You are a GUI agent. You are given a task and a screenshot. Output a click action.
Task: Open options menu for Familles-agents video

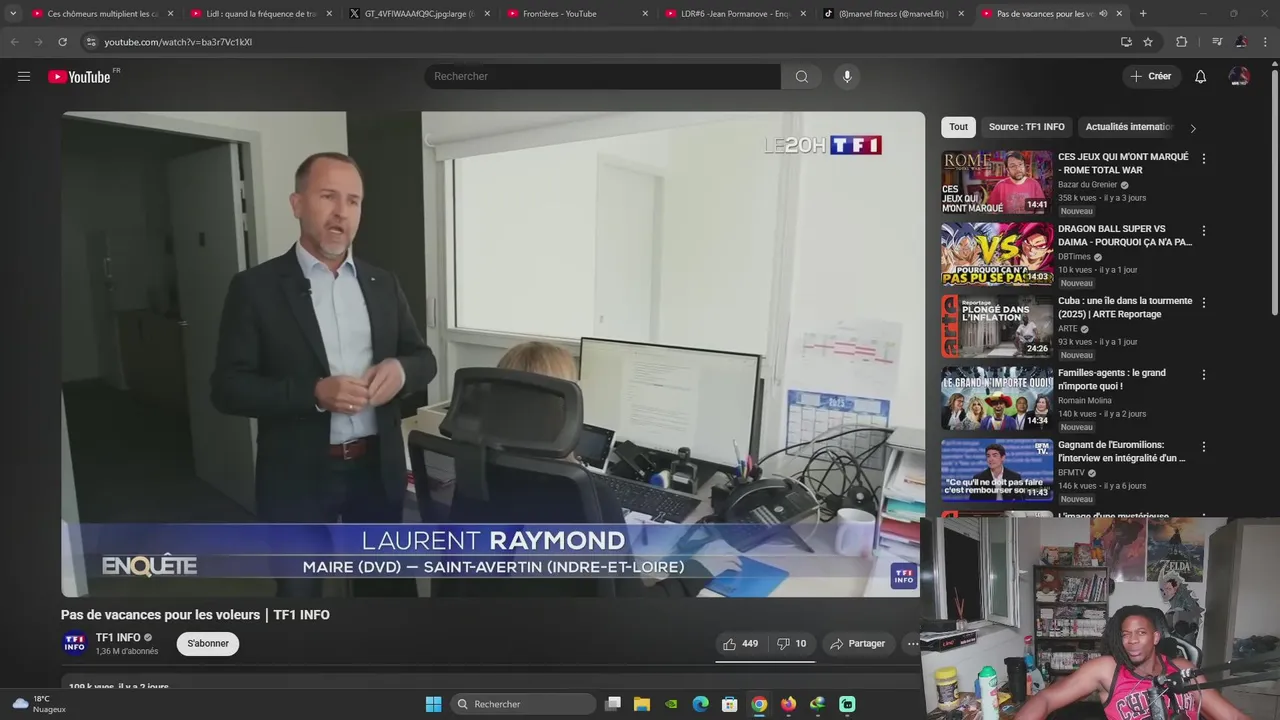click(1204, 375)
